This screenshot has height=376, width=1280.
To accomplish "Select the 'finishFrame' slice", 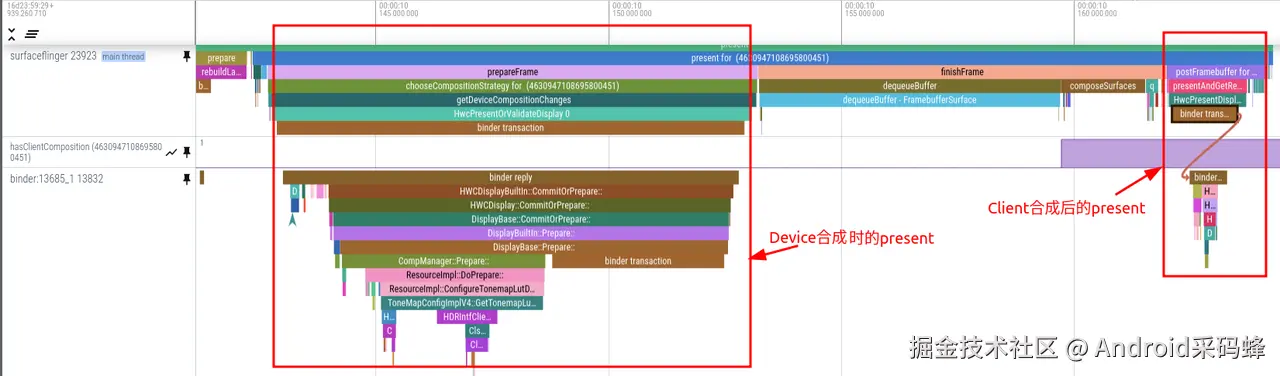I will [962, 72].
